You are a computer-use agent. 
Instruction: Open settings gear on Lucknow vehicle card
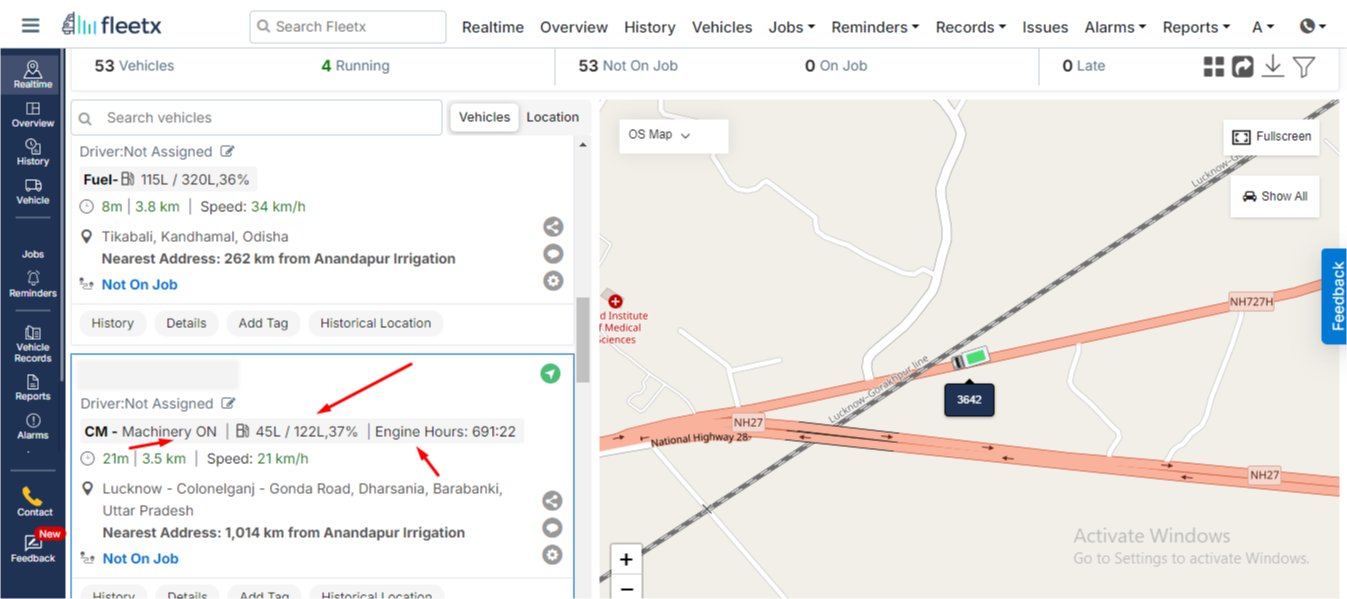552,555
